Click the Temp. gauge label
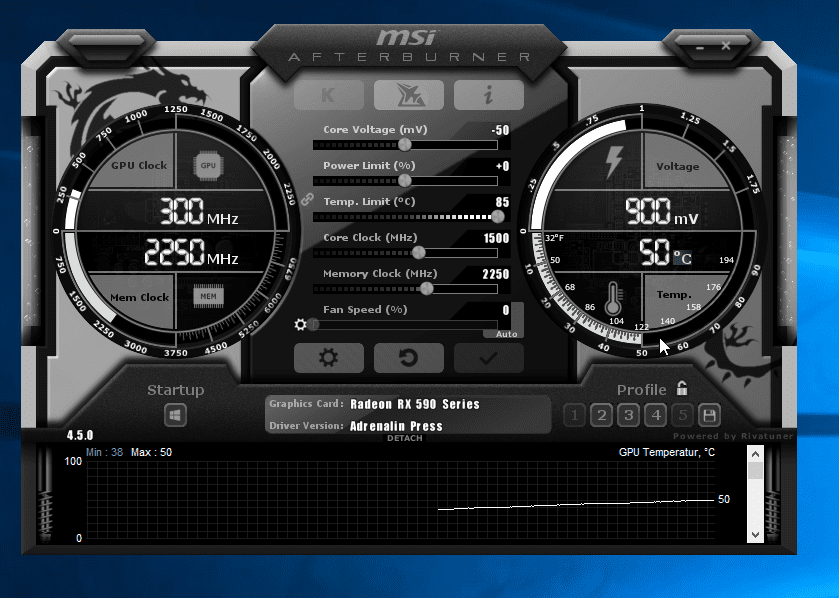 [674, 295]
